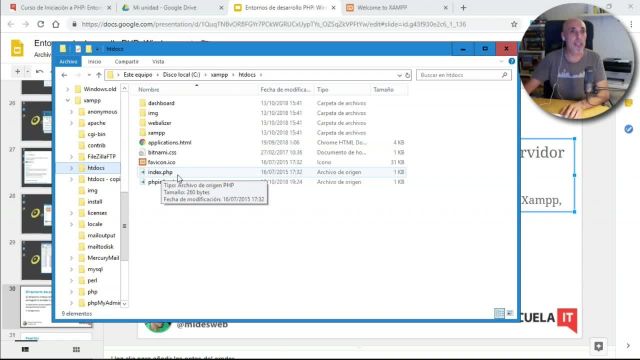Image resolution: width=640 pixels, height=360 pixels.
Task: Select the bitnami.css file icon
Action: coord(142,152)
